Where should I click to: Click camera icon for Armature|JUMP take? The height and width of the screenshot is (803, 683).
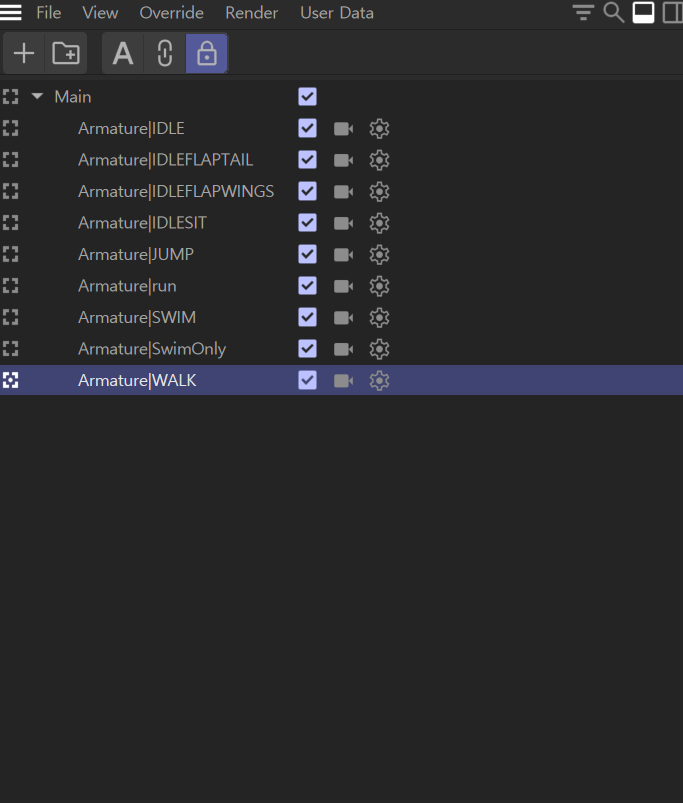[x=343, y=254]
